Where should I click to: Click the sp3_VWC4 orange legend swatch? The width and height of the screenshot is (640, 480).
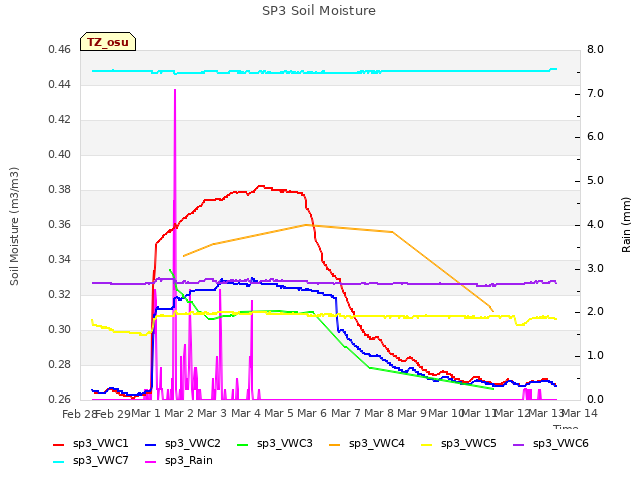tap(335, 445)
